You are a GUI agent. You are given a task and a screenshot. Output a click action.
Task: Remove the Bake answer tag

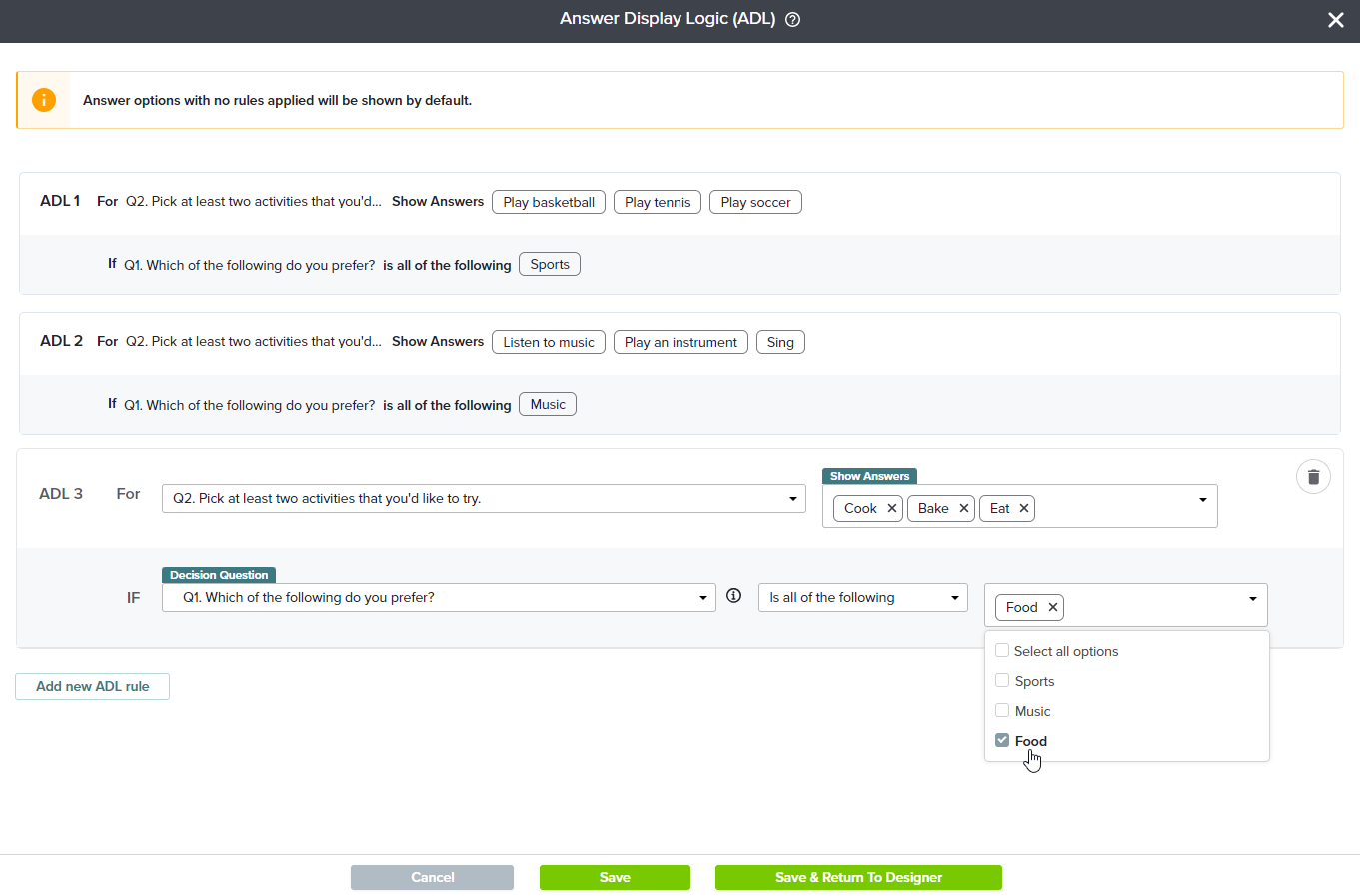[x=963, y=508]
